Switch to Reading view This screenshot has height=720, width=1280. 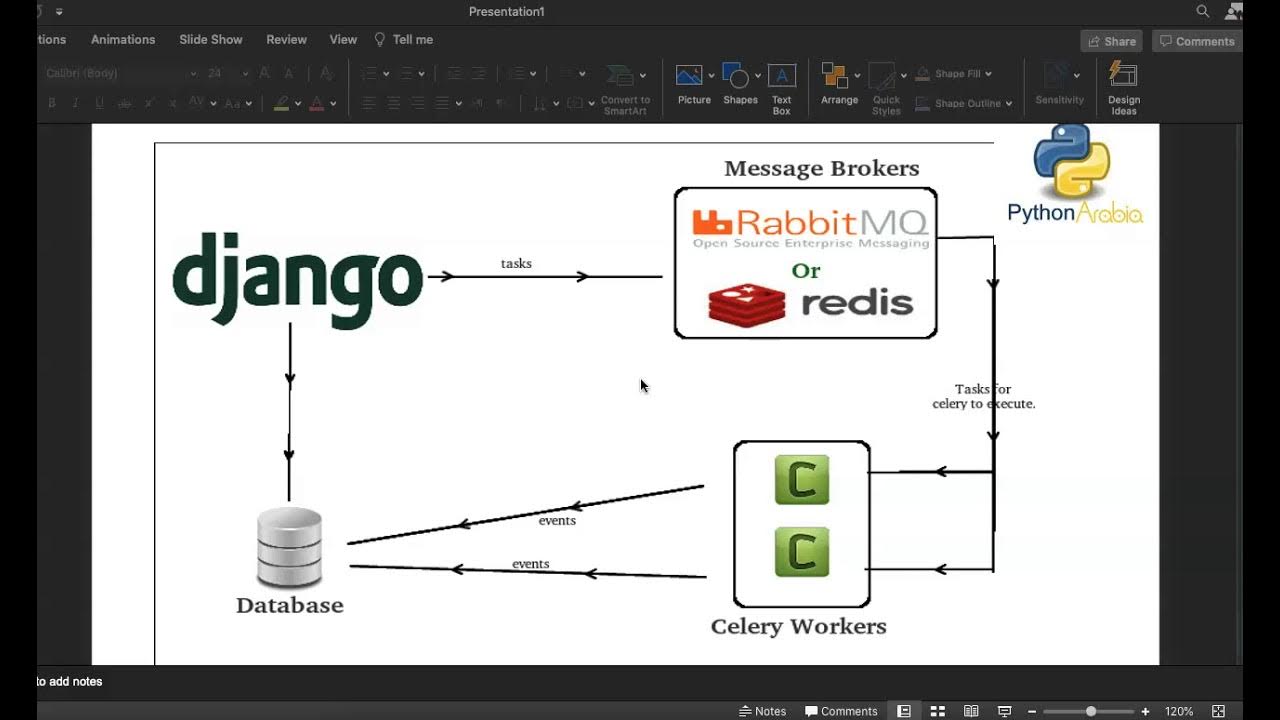pos(971,711)
